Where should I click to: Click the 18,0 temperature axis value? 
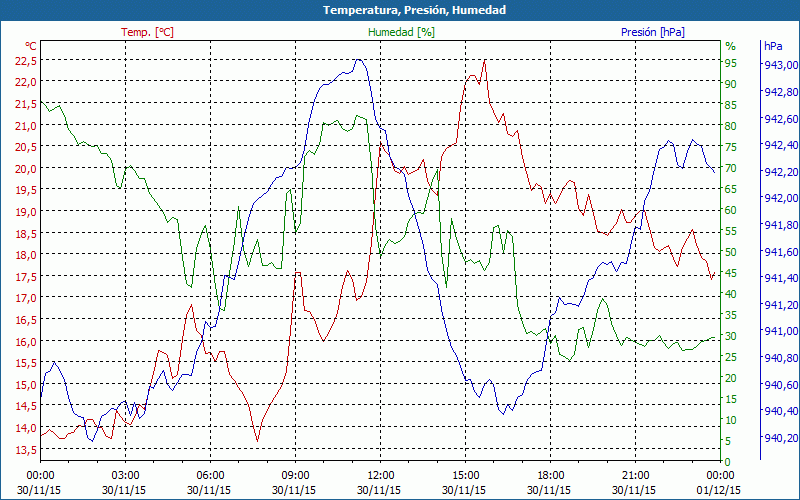coord(26,255)
